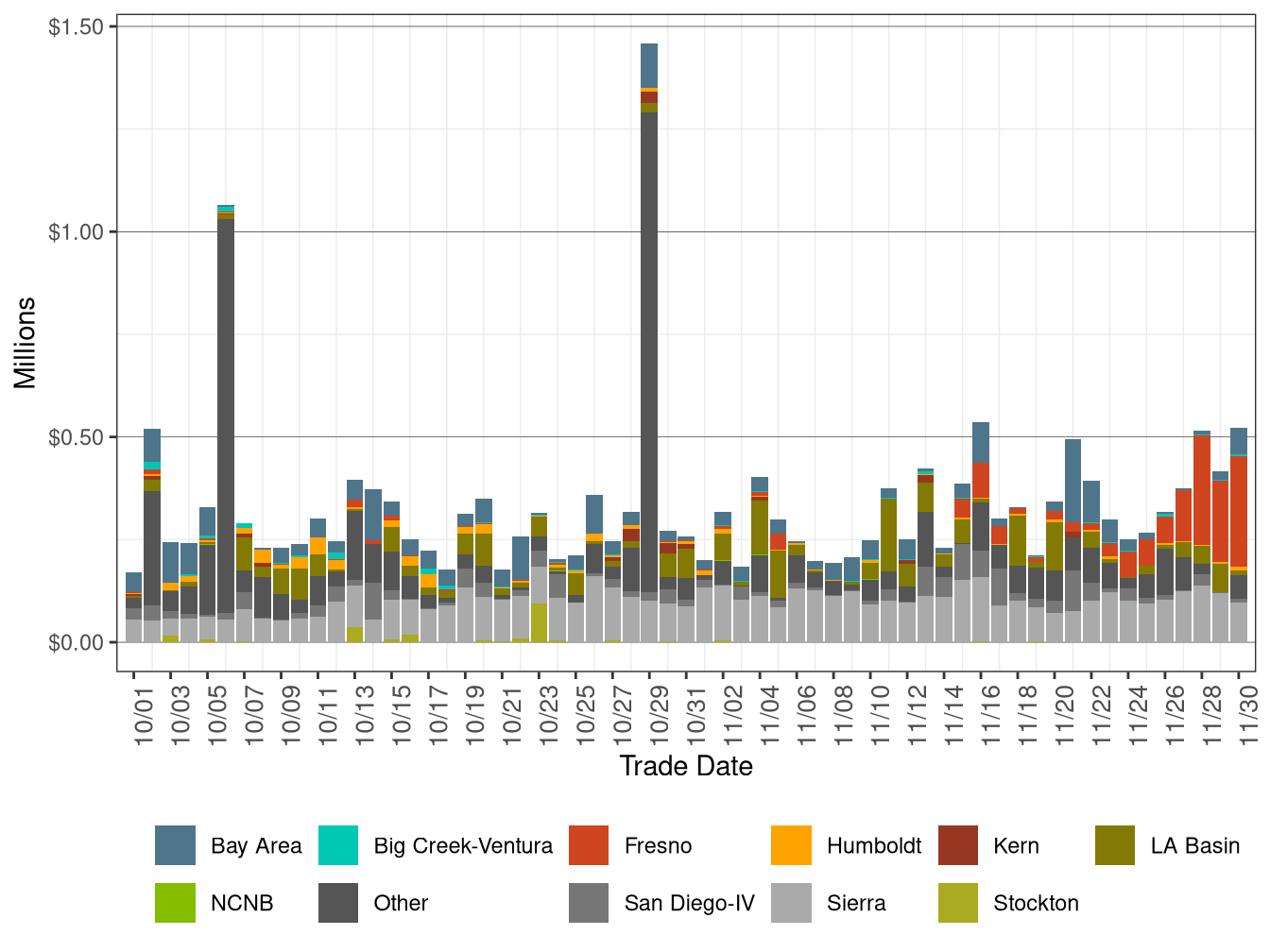Select the Bay Area legend swatch

coord(175,846)
